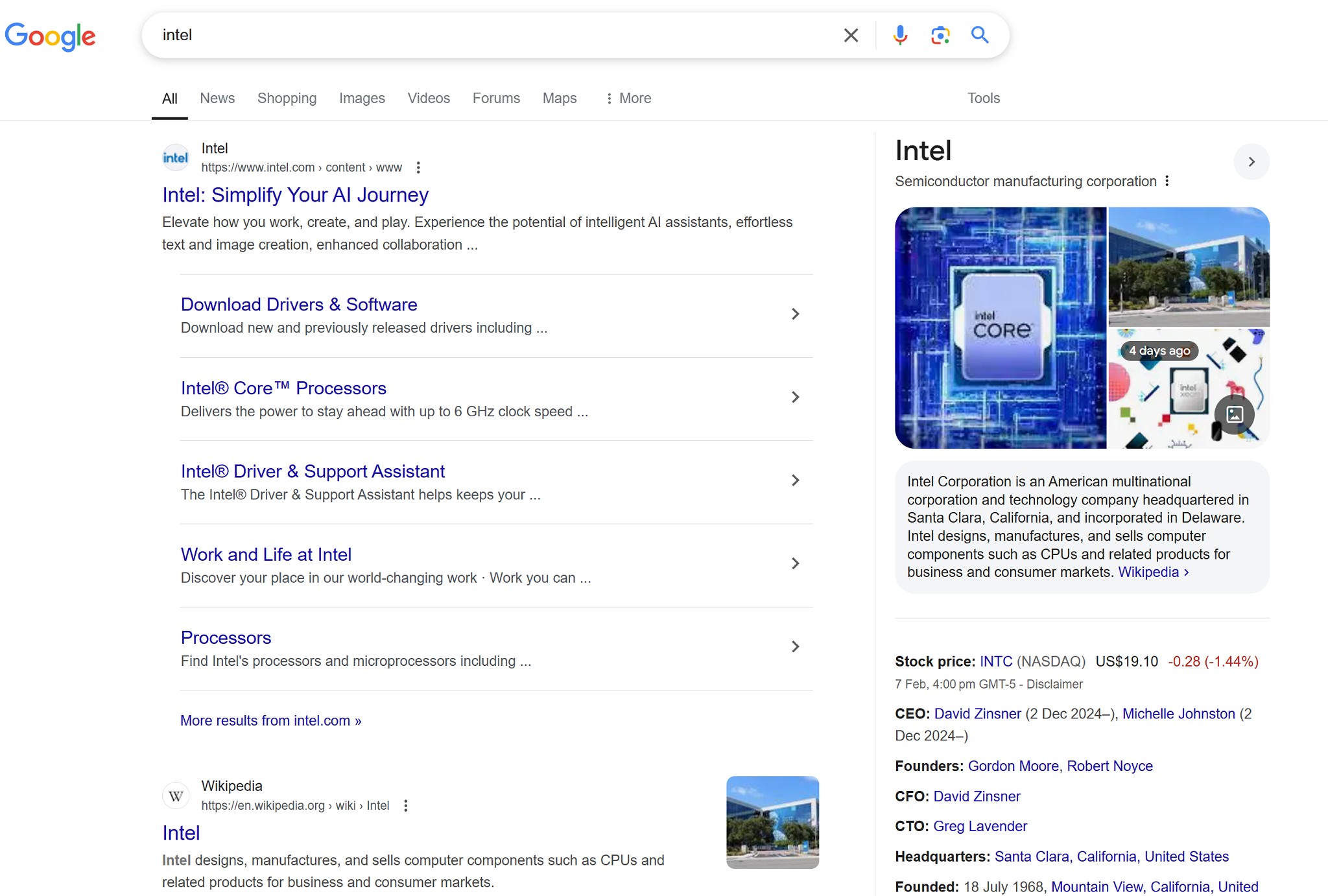Open Work and Life at Intel link
The width and height of the screenshot is (1328, 896).
(266, 554)
